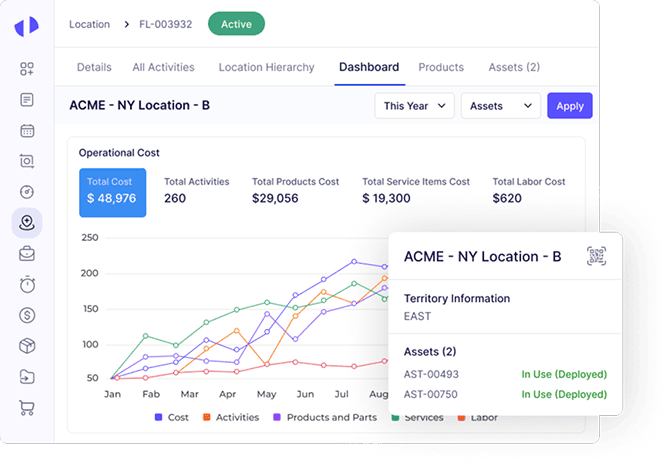Click In Use (Deployed) status for AST-00493
This screenshot has width=672, height=468.
click(564, 374)
